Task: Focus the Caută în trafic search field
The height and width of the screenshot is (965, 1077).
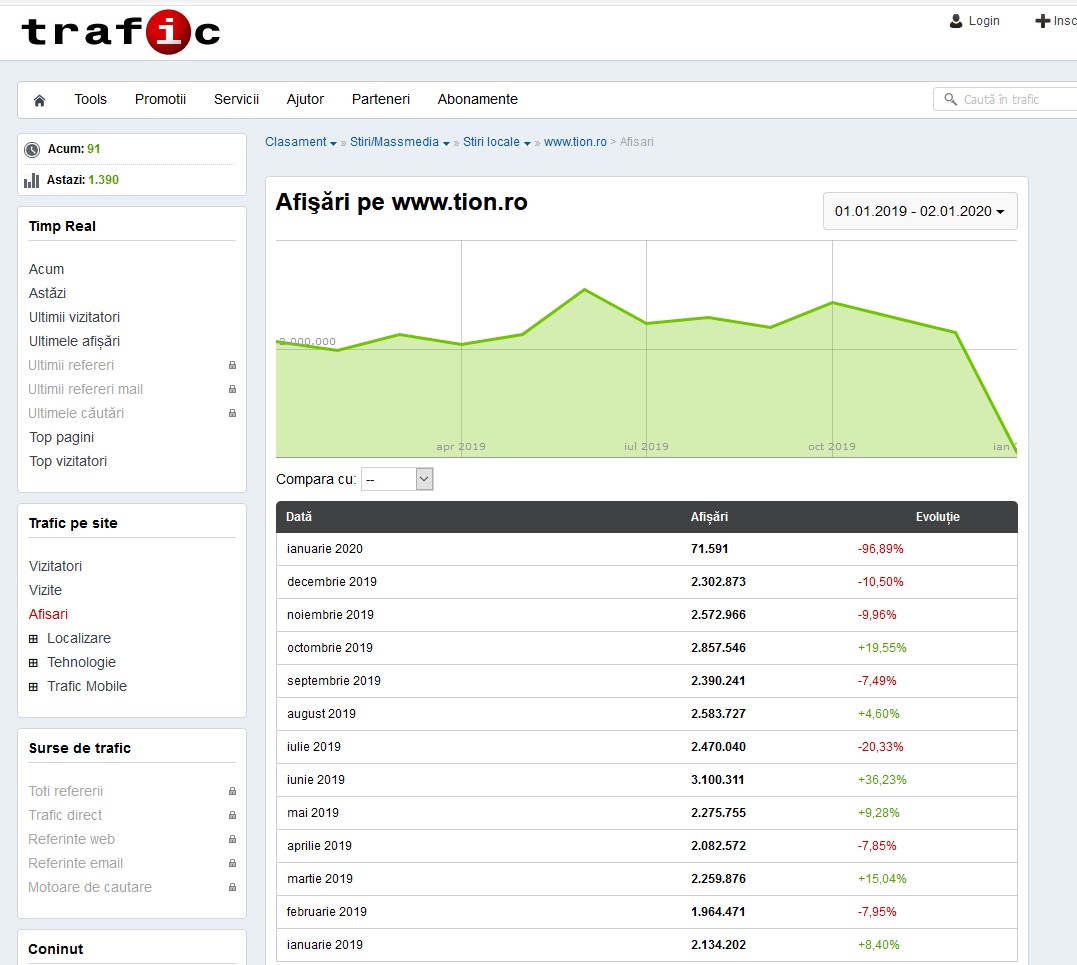Action: click(1010, 100)
